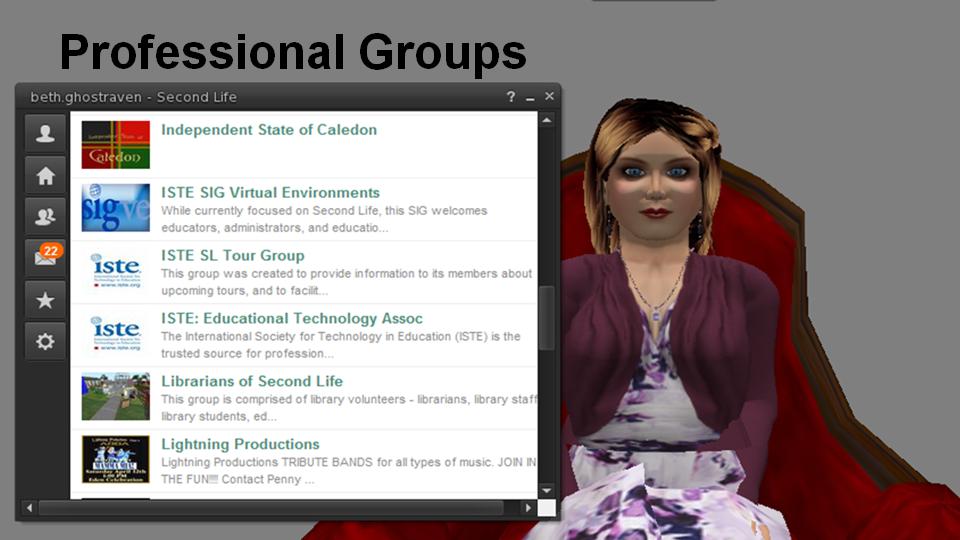The width and height of the screenshot is (960, 540).
Task: Open Librarians of Second Life link
Action: (252, 381)
